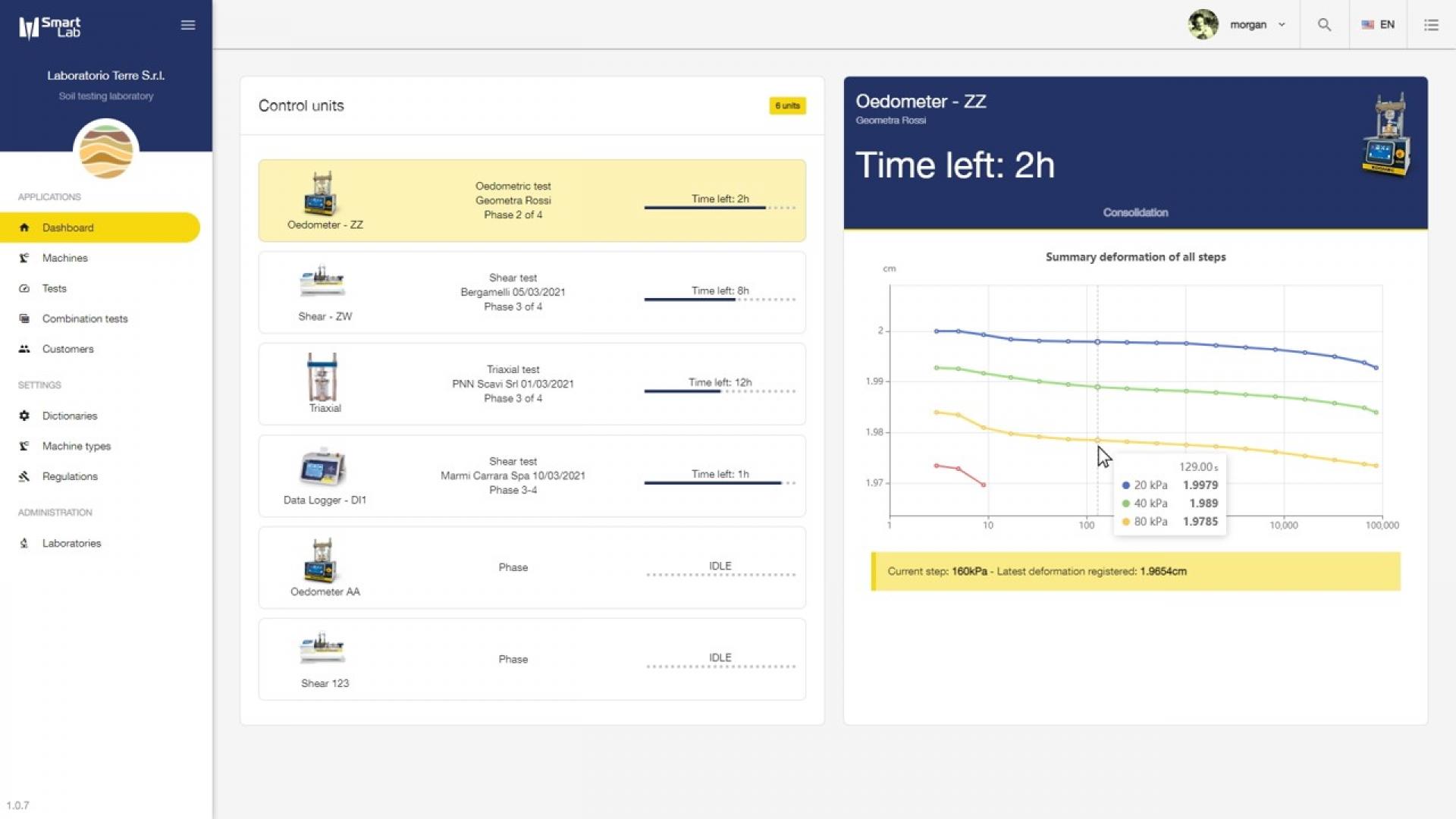1456x819 pixels.
Task: Click the 6 units yellow badge
Action: tap(787, 106)
